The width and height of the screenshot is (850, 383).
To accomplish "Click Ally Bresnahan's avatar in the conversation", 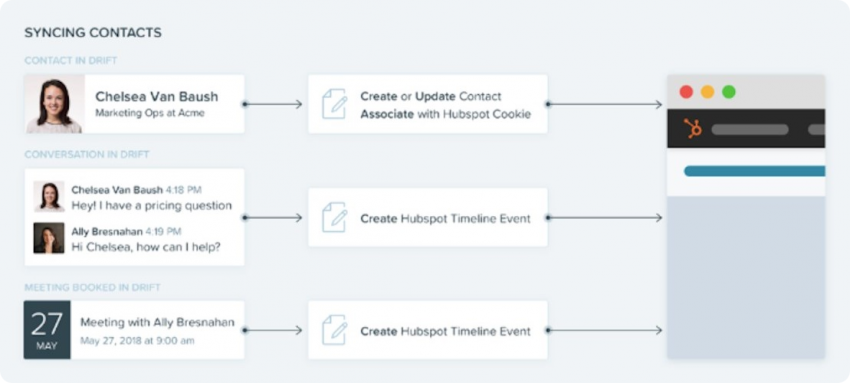I will [x=49, y=238].
